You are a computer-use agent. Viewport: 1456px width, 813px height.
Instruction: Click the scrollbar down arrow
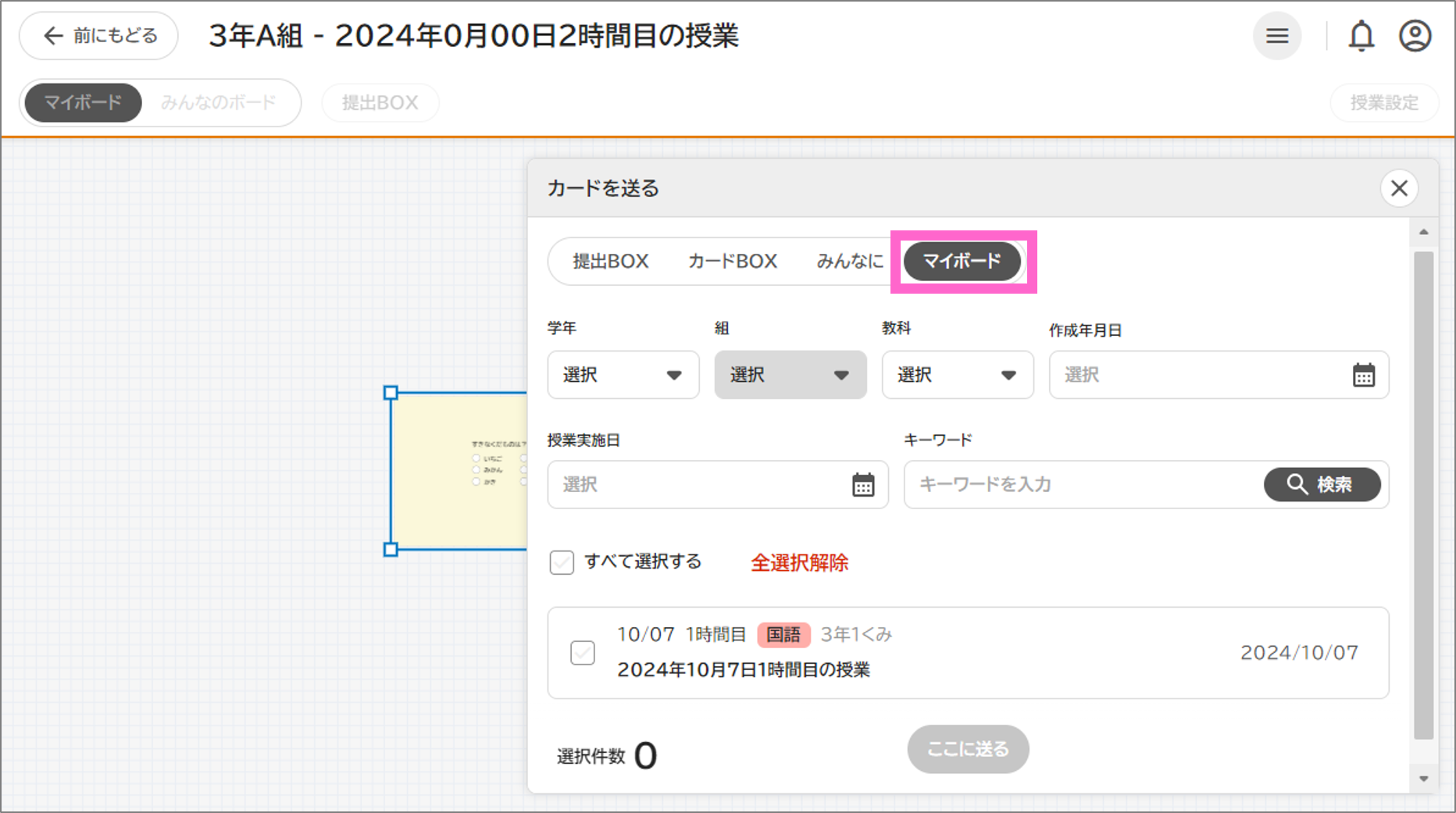(x=1423, y=778)
